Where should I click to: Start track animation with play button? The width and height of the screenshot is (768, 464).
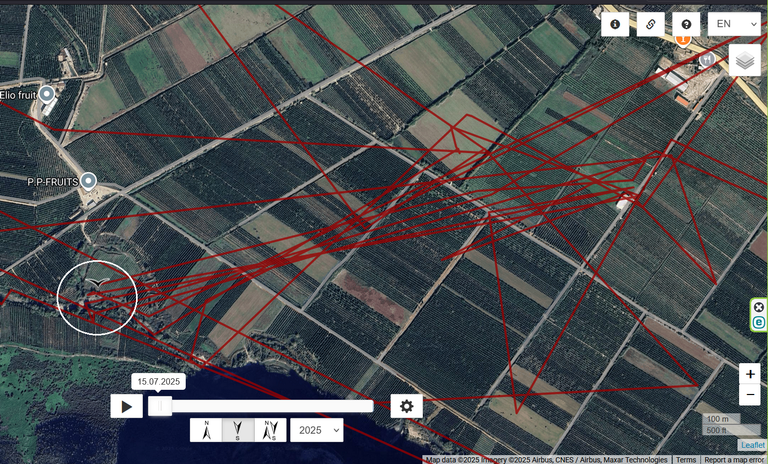126,406
